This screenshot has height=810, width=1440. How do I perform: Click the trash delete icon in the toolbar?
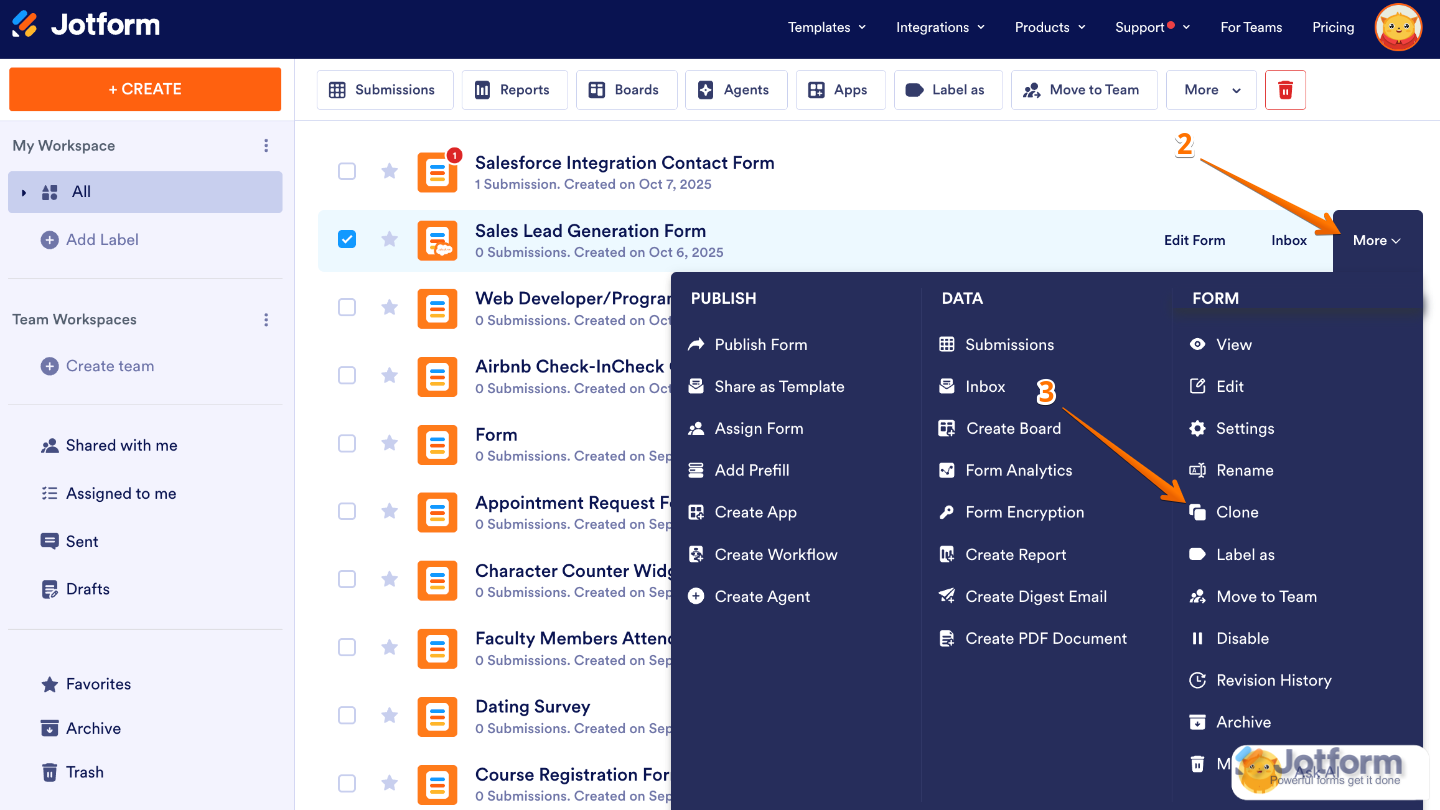(x=1285, y=90)
